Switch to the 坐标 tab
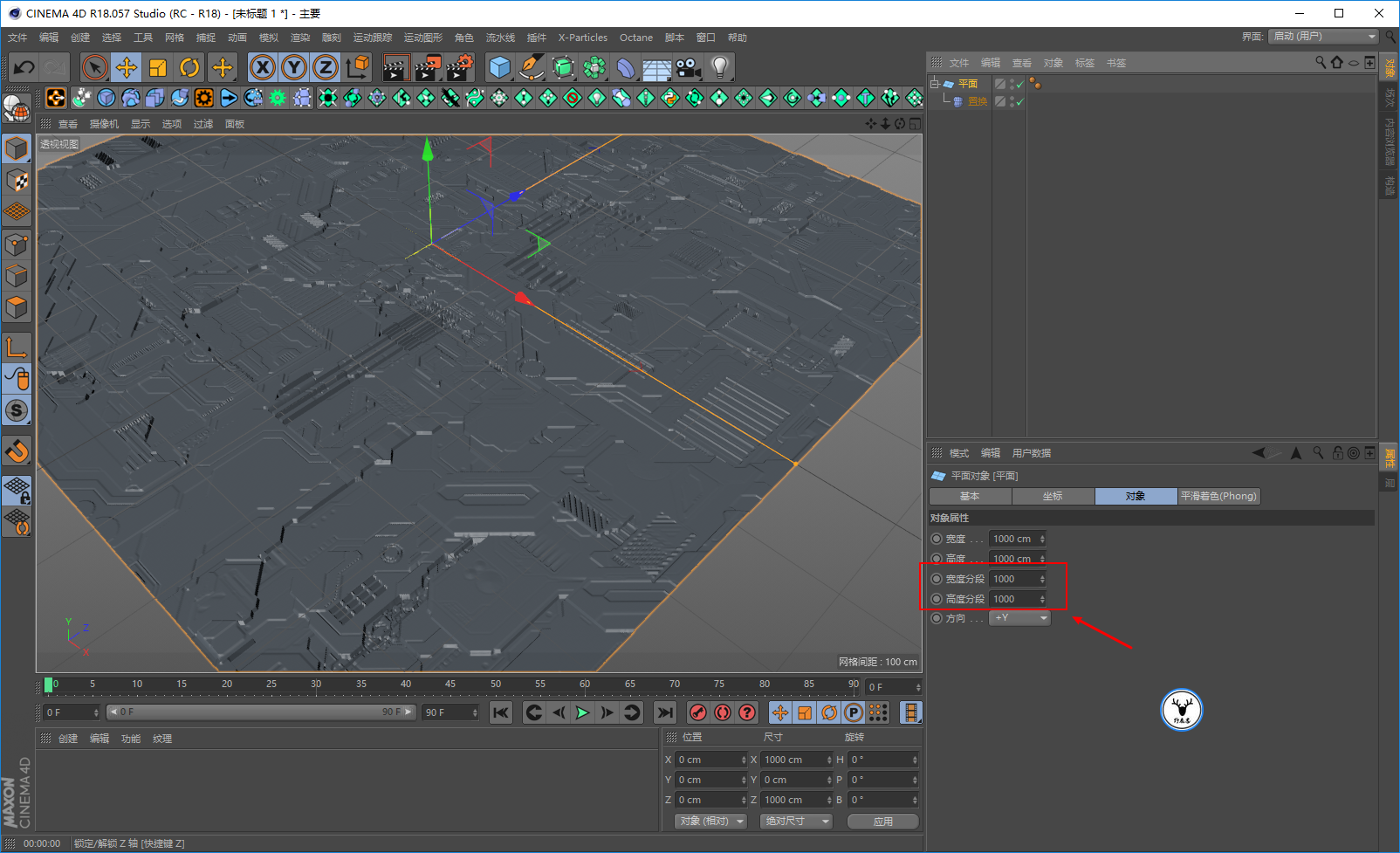 (x=1053, y=496)
